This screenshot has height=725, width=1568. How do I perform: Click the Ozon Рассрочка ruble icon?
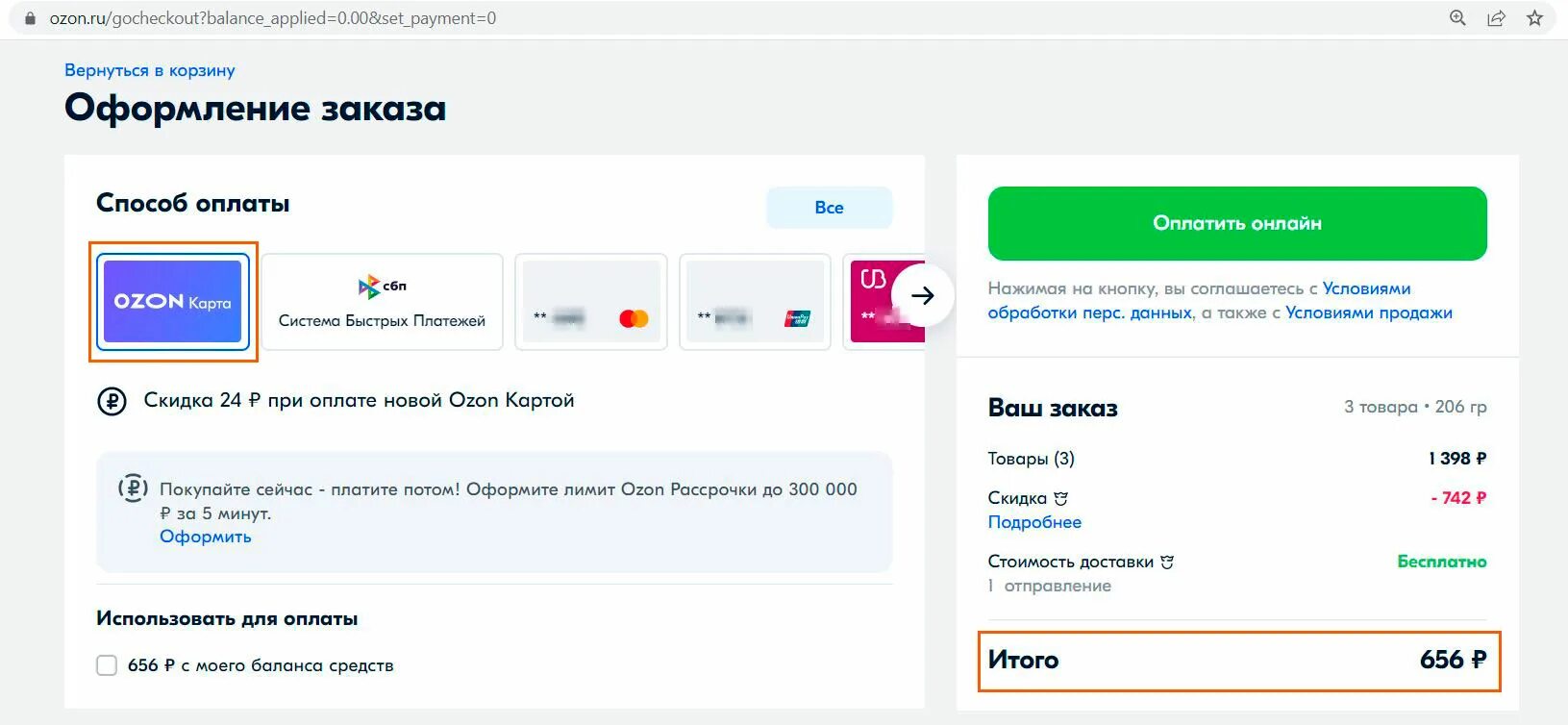133,488
